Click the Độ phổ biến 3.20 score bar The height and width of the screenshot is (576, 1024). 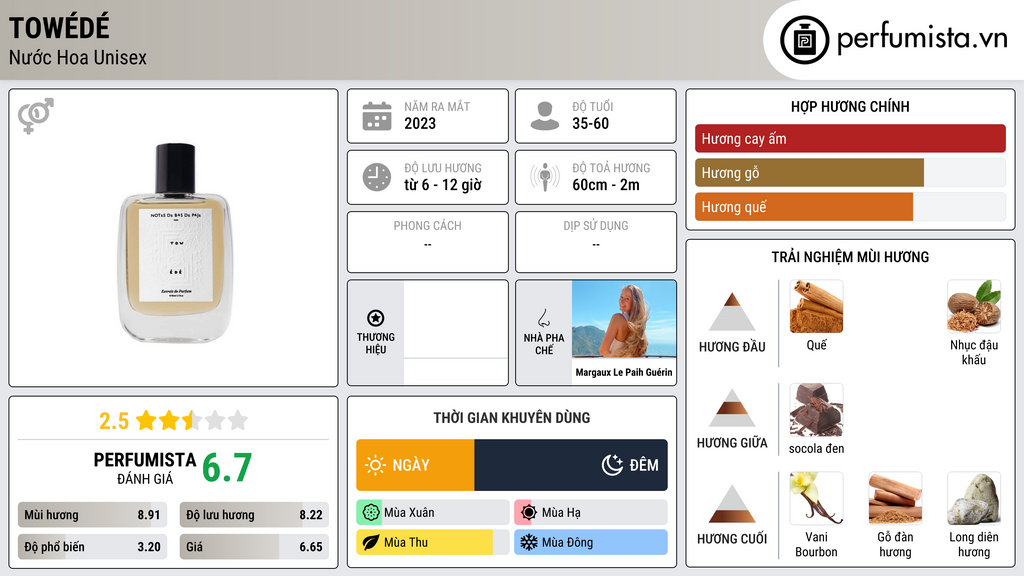coord(92,547)
